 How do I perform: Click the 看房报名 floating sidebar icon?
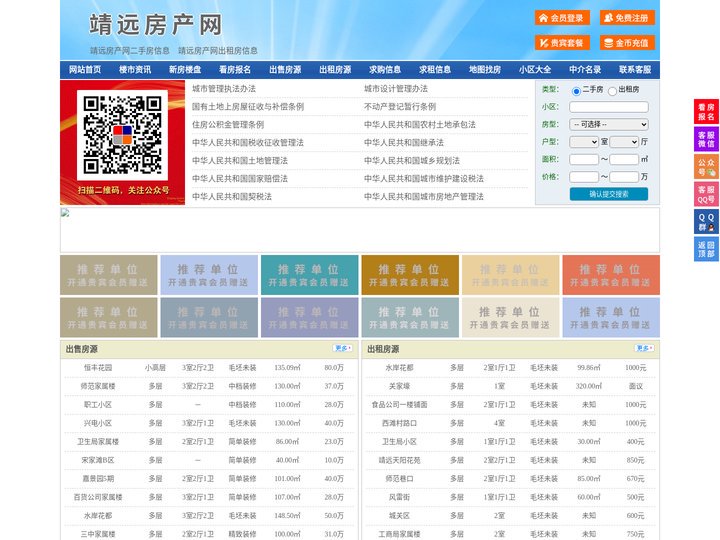click(706, 112)
